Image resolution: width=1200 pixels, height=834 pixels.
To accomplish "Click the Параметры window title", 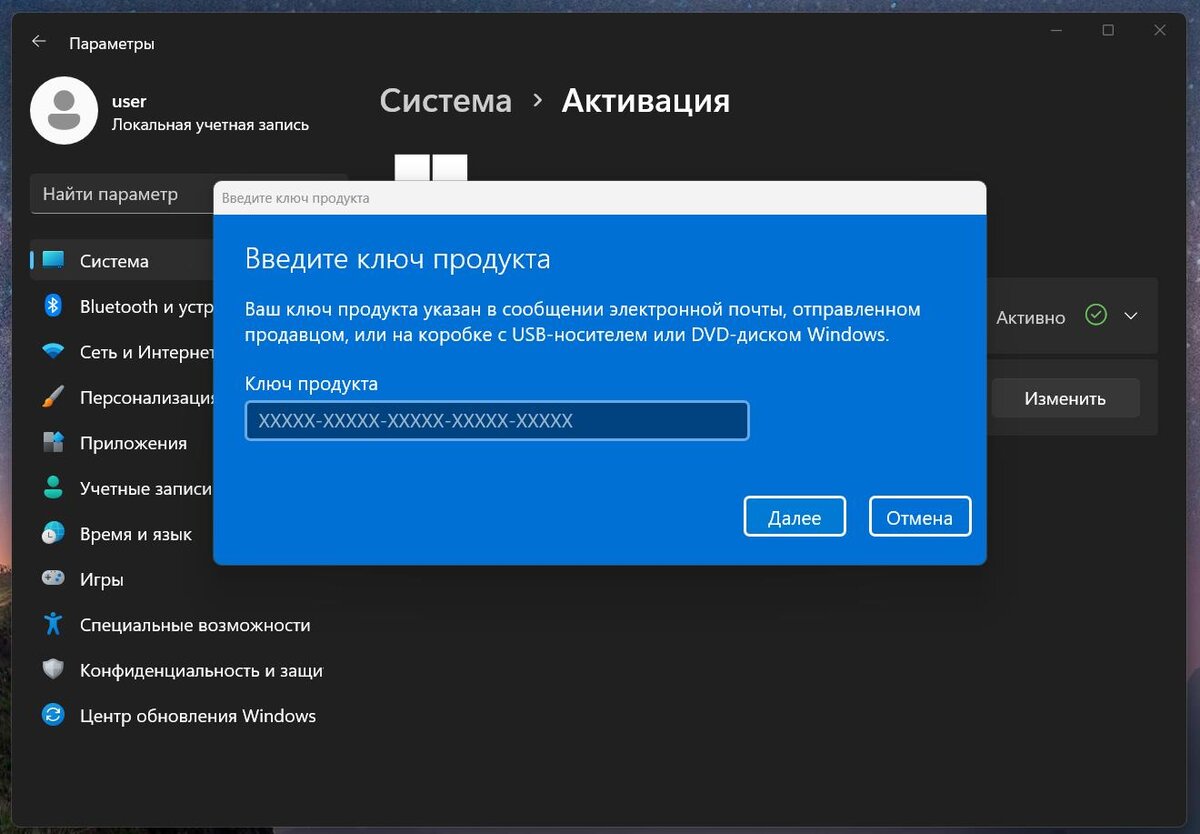I will point(112,43).
